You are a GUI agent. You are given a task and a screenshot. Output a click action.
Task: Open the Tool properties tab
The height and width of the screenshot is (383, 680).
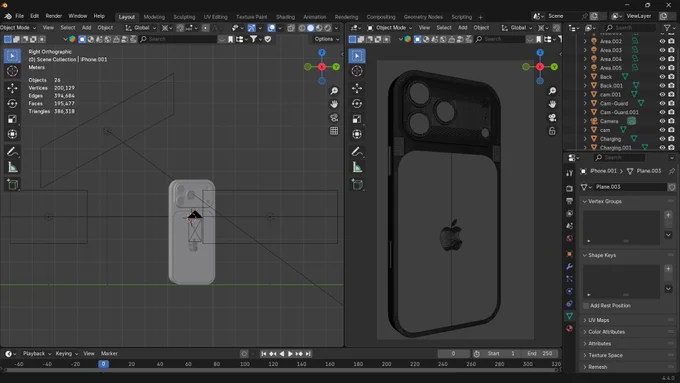(x=569, y=173)
